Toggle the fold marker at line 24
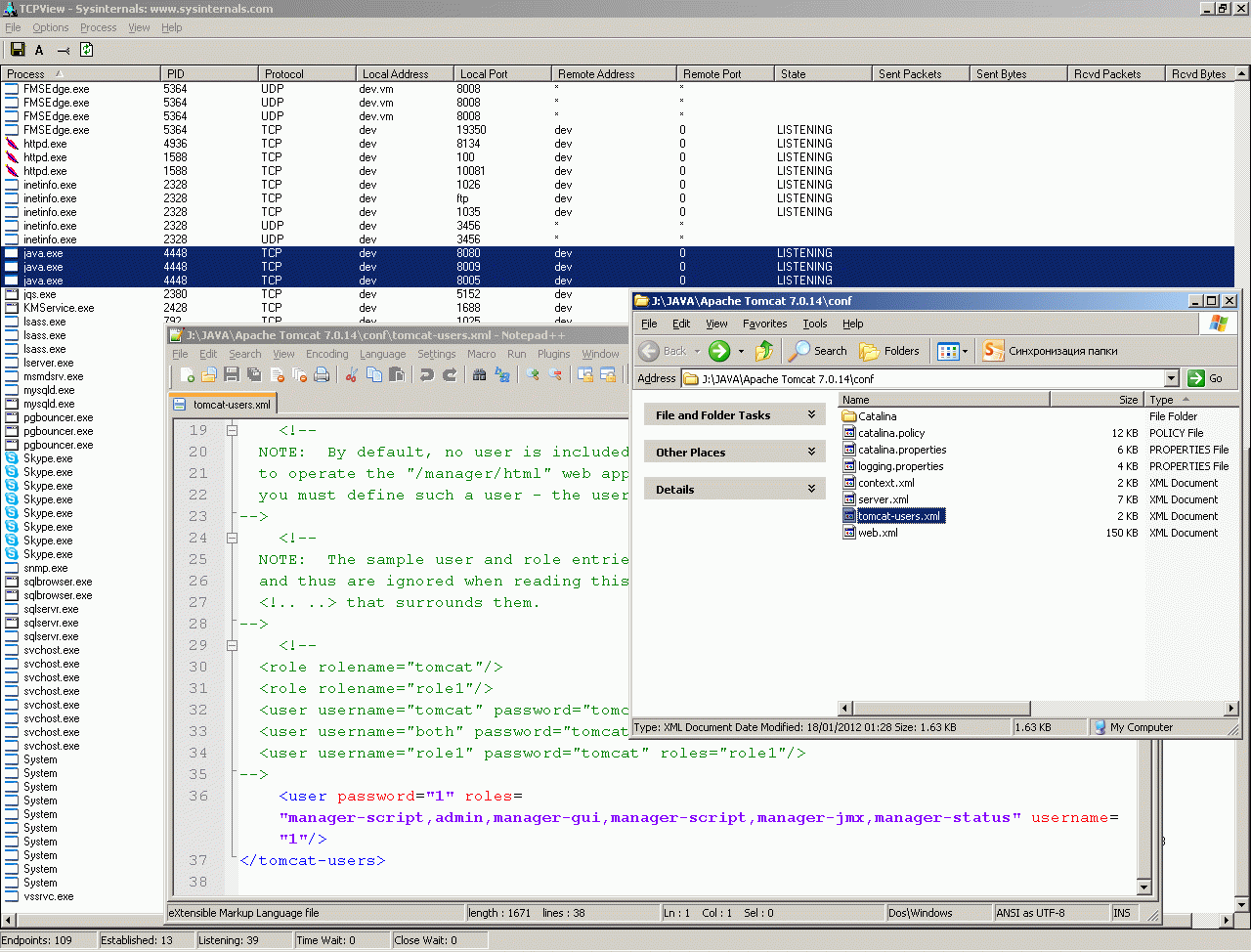The height and width of the screenshot is (952, 1251). [232, 538]
